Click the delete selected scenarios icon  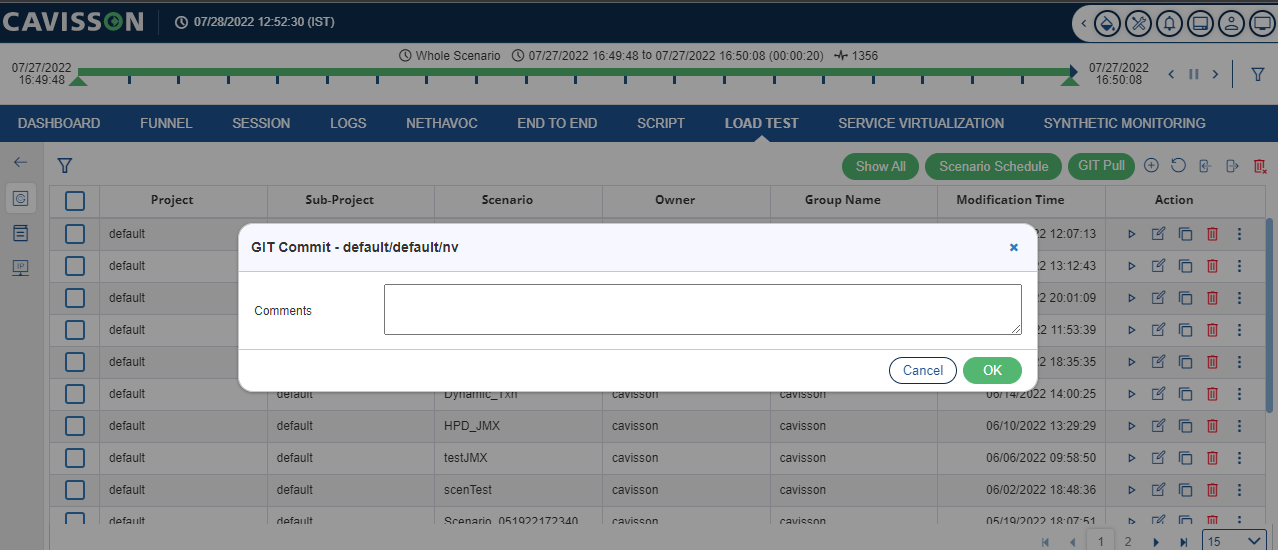(1260, 166)
